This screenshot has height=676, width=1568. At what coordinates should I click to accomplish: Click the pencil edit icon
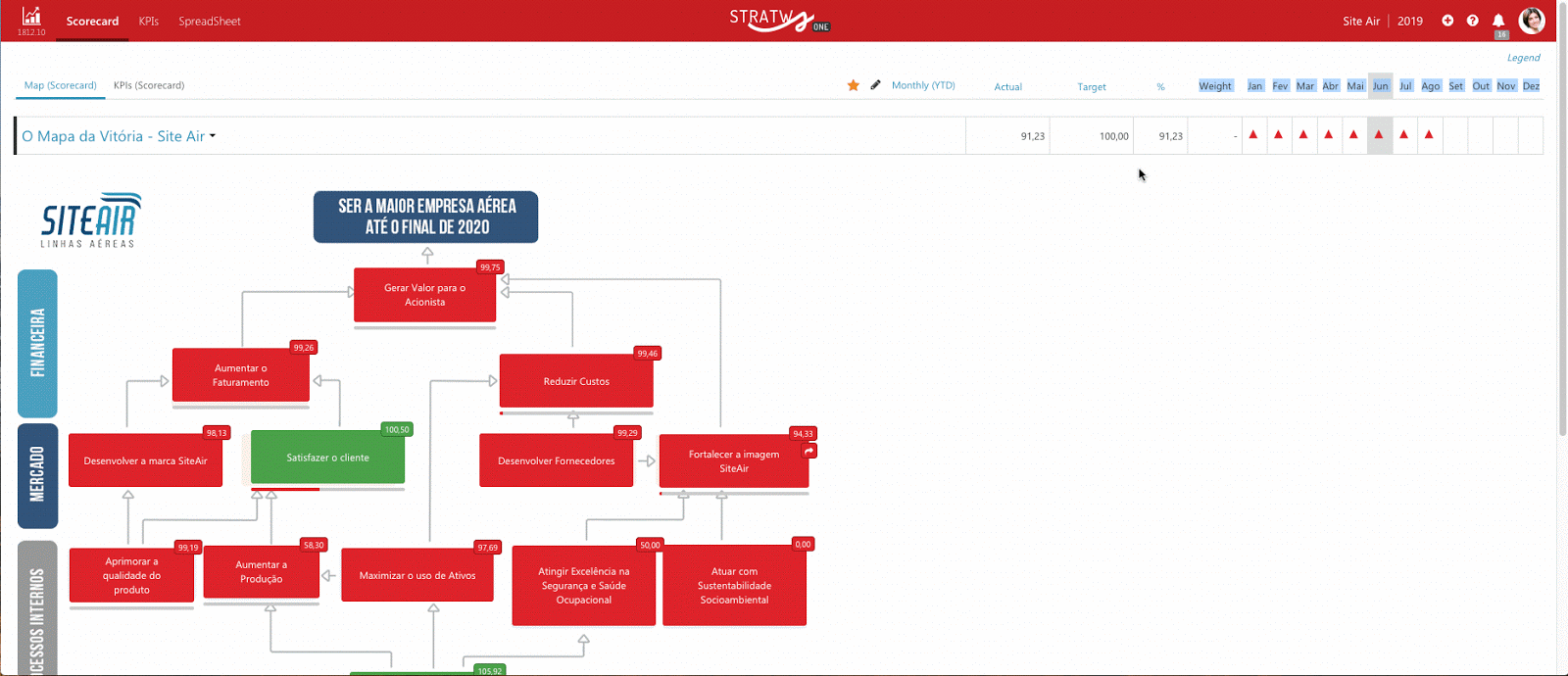pyautogui.click(x=876, y=85)
